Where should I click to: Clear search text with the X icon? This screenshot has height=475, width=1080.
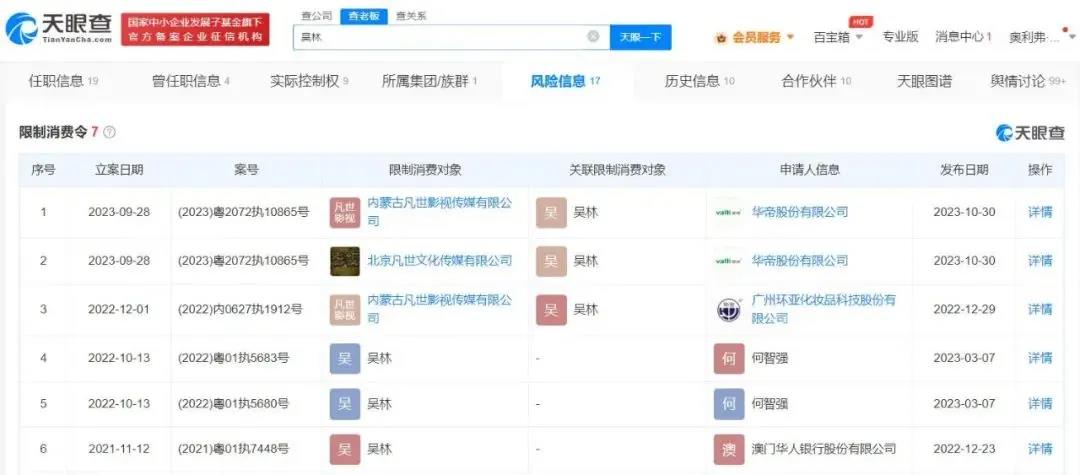click(x=593, y=37)
